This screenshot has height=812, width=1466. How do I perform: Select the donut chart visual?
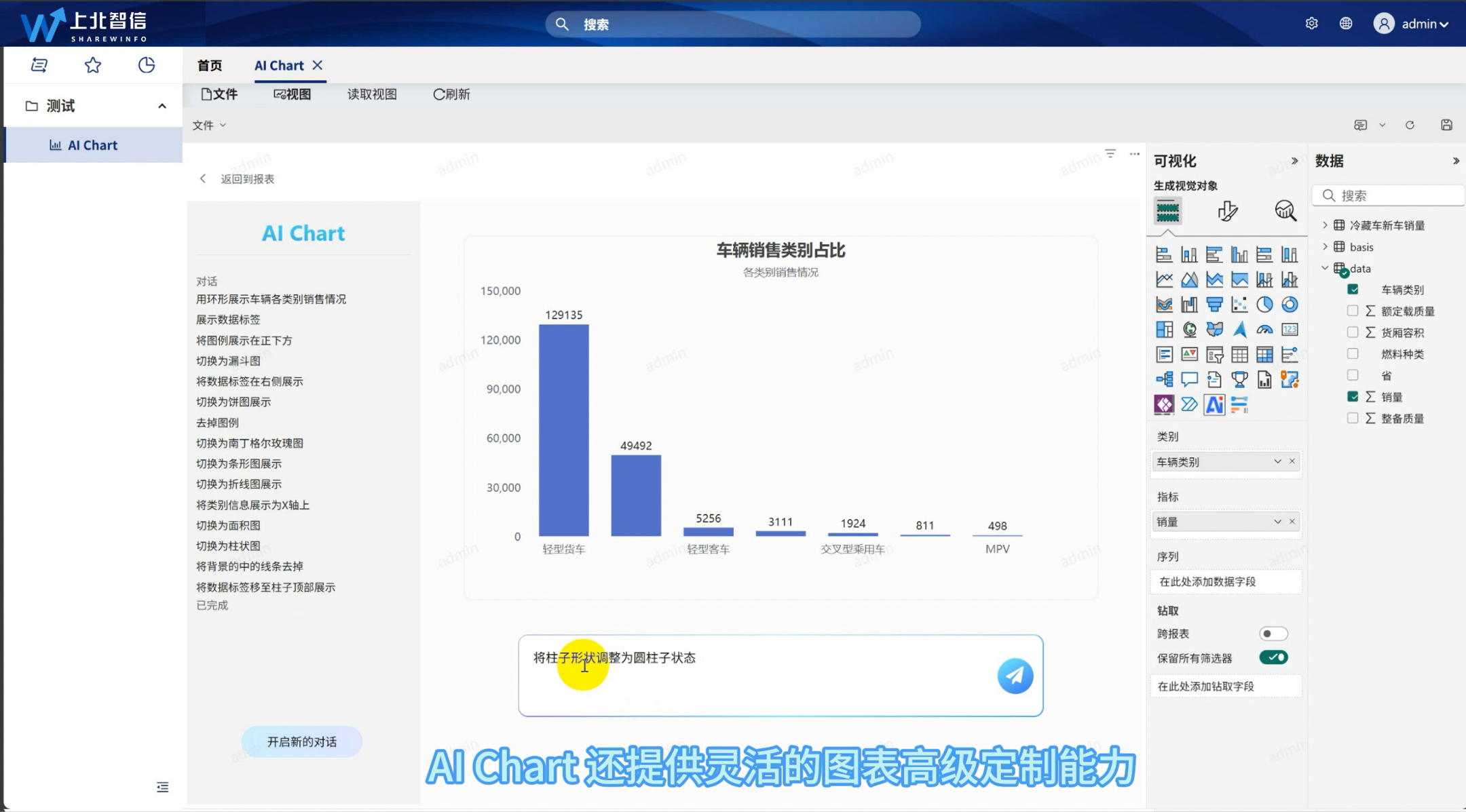point(1289,305)
